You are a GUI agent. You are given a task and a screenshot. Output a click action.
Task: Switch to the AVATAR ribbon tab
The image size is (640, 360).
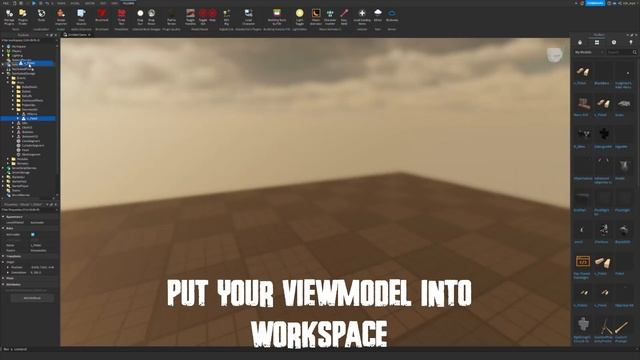point(89,3)
